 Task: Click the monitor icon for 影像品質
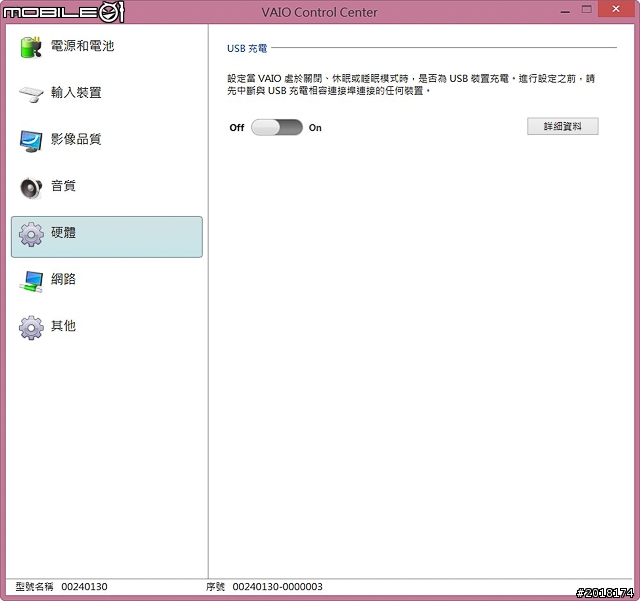click(31, 141)
